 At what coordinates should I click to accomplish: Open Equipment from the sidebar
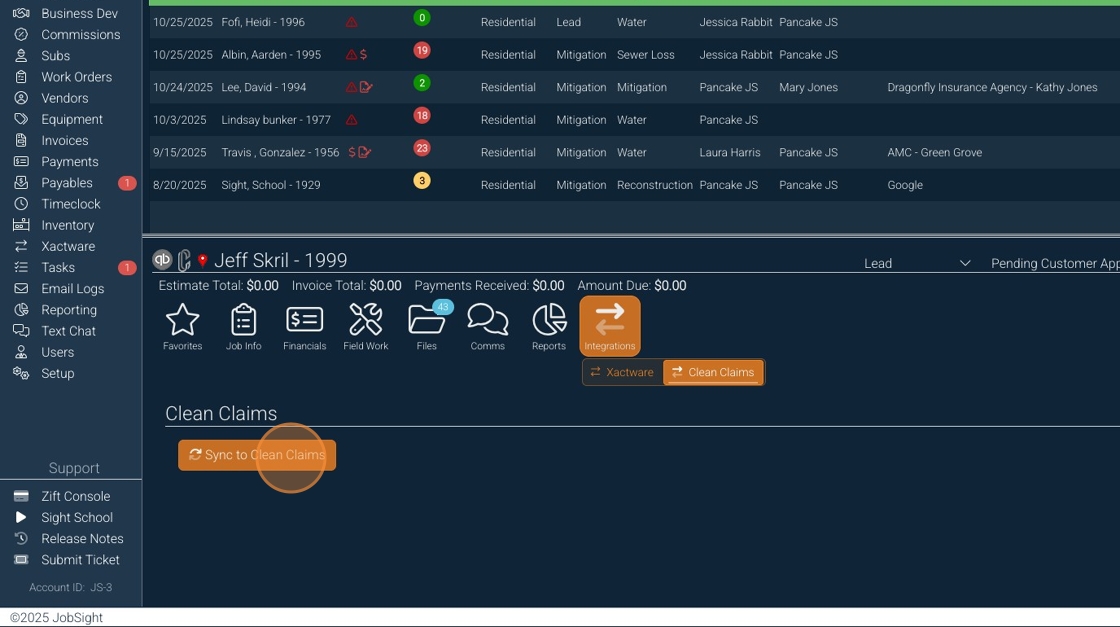pos(71,119)
